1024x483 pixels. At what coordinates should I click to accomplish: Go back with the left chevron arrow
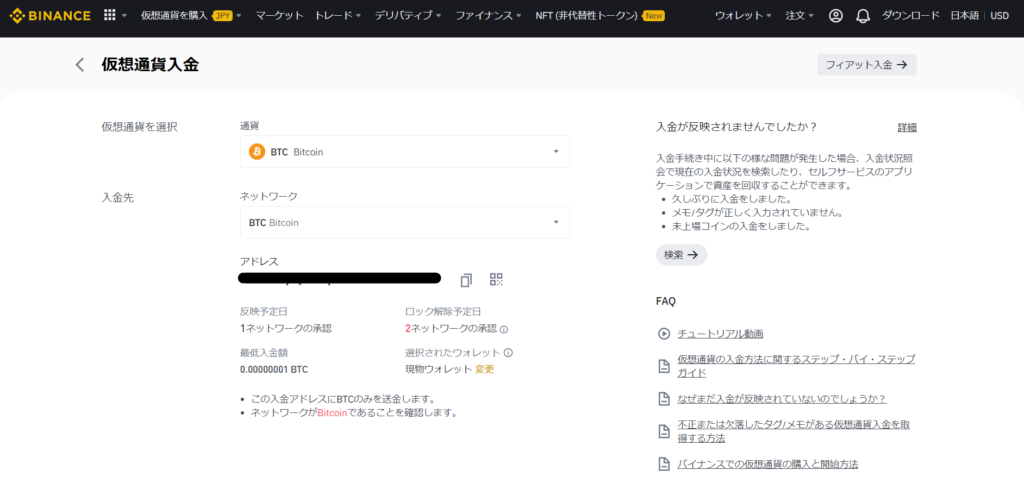point(80,65)
